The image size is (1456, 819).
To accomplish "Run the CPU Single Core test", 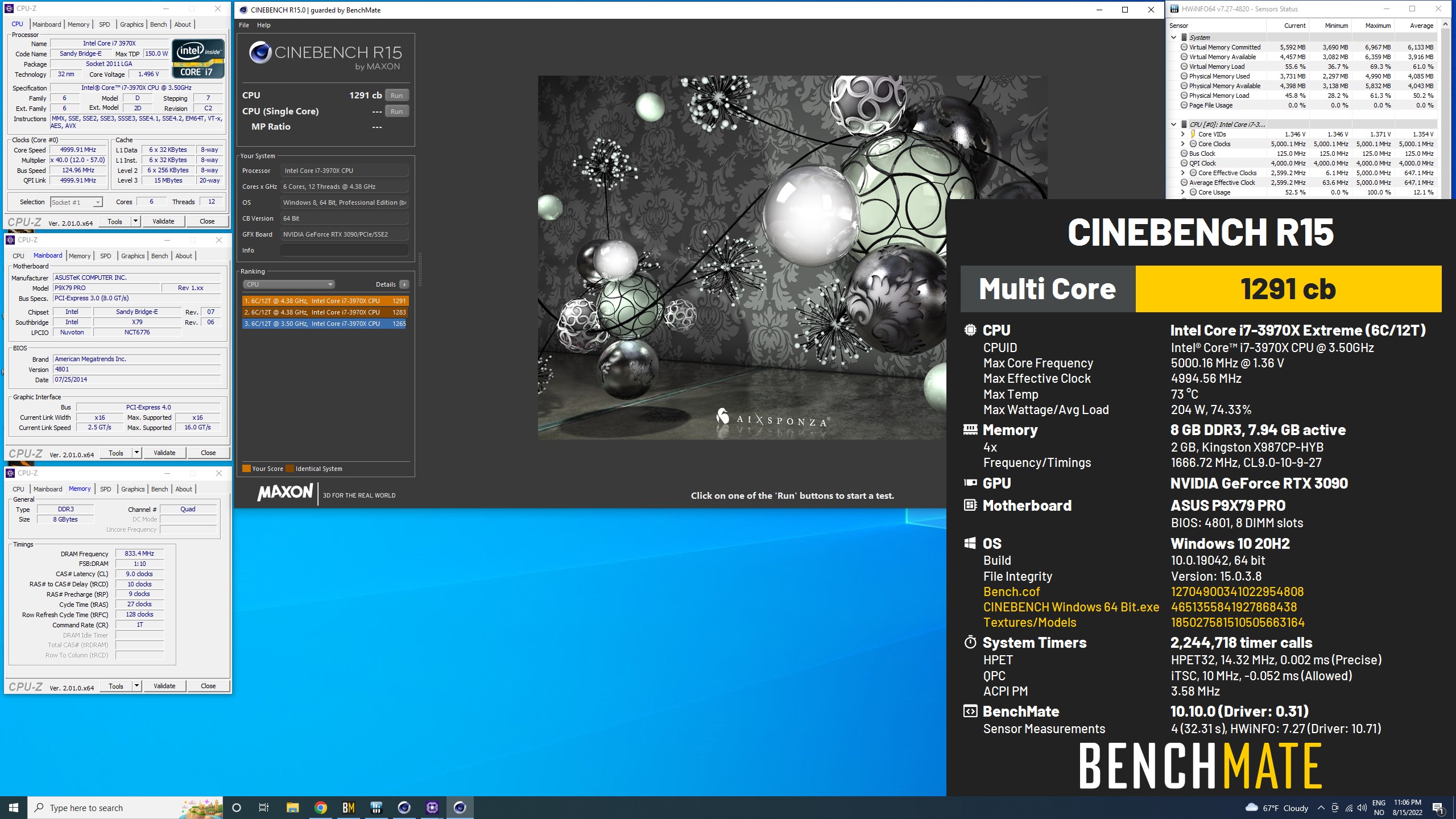I will tap(397, 111).
